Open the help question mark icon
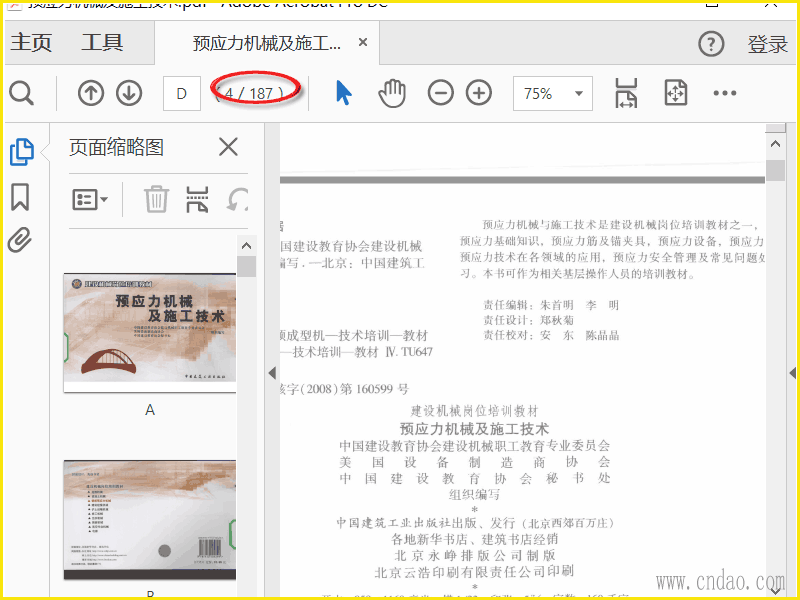 711,44
